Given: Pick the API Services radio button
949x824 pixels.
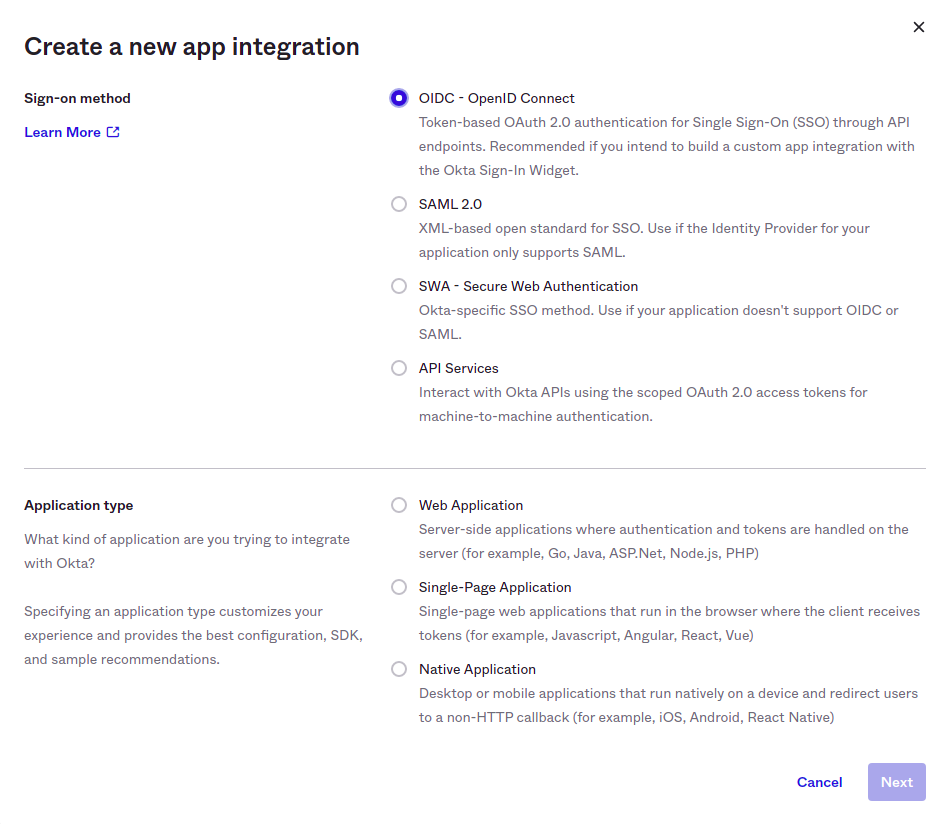Looking at the screenshot, I should point(399,368).
